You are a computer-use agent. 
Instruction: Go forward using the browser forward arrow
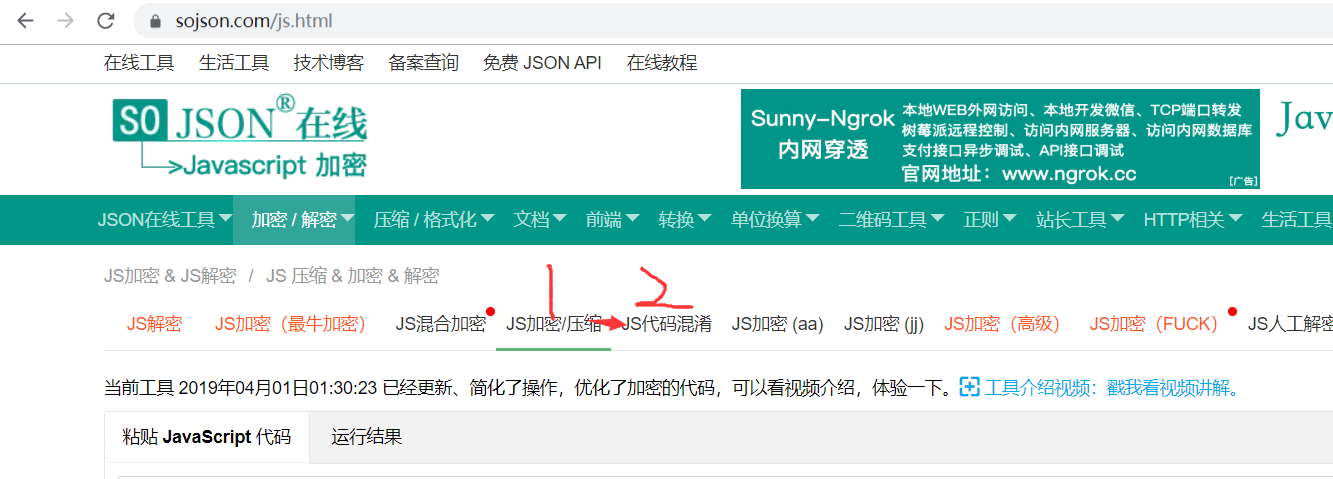coord(65,20)
